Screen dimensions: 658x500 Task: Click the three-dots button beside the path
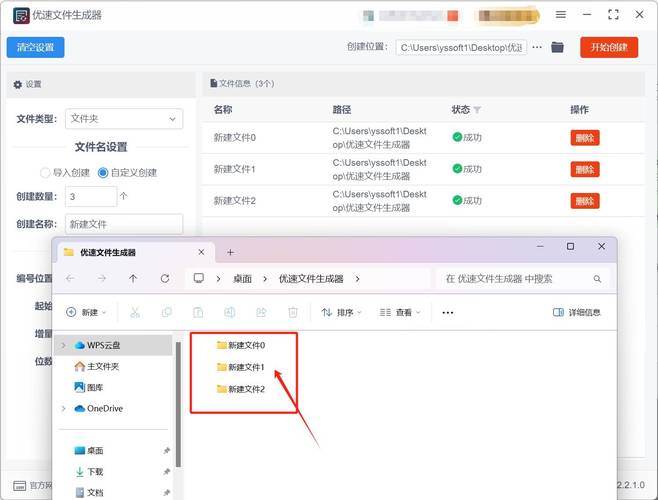click(x=537, y=47)
